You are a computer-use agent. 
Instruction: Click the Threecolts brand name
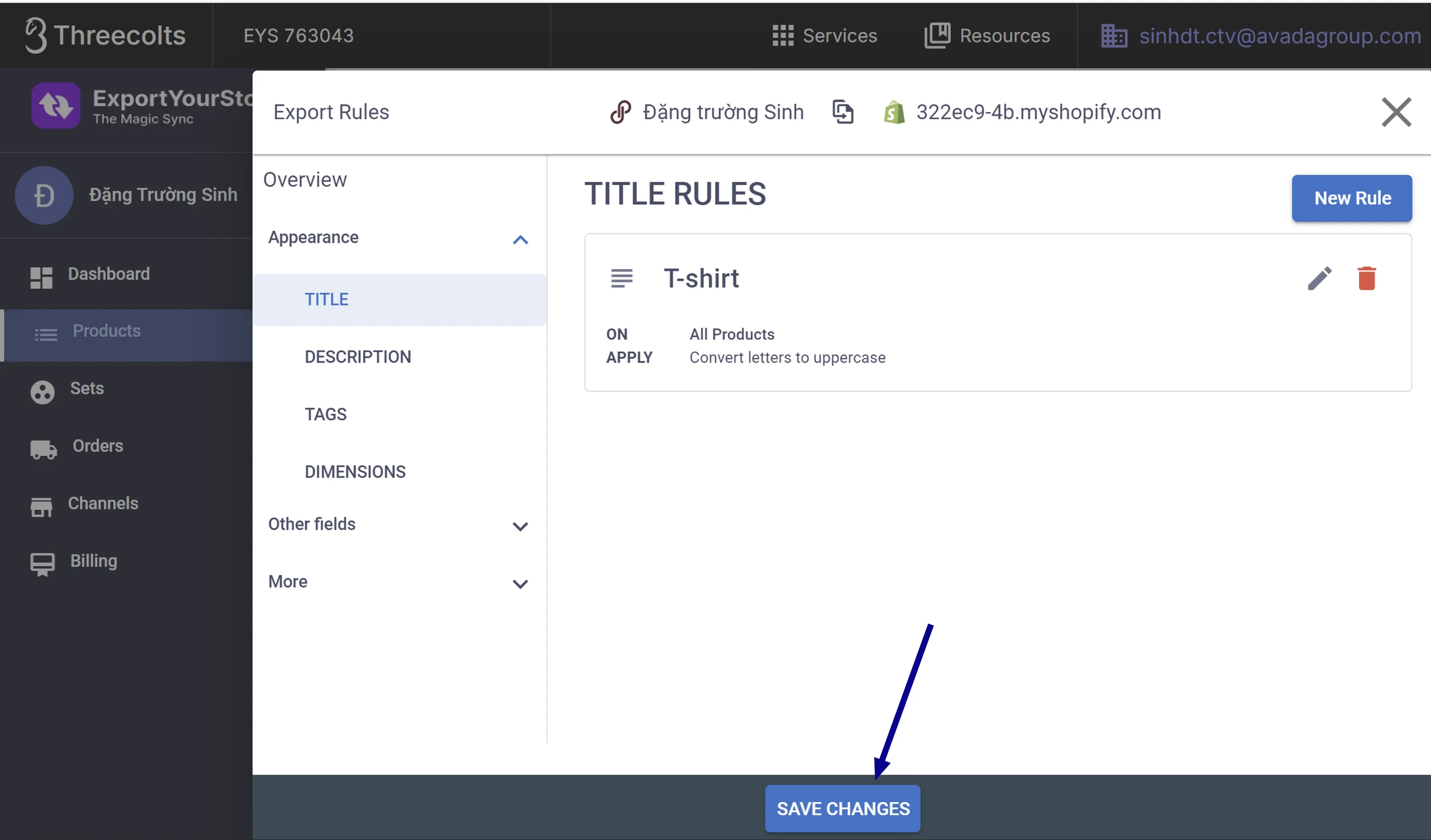point(120,35)
